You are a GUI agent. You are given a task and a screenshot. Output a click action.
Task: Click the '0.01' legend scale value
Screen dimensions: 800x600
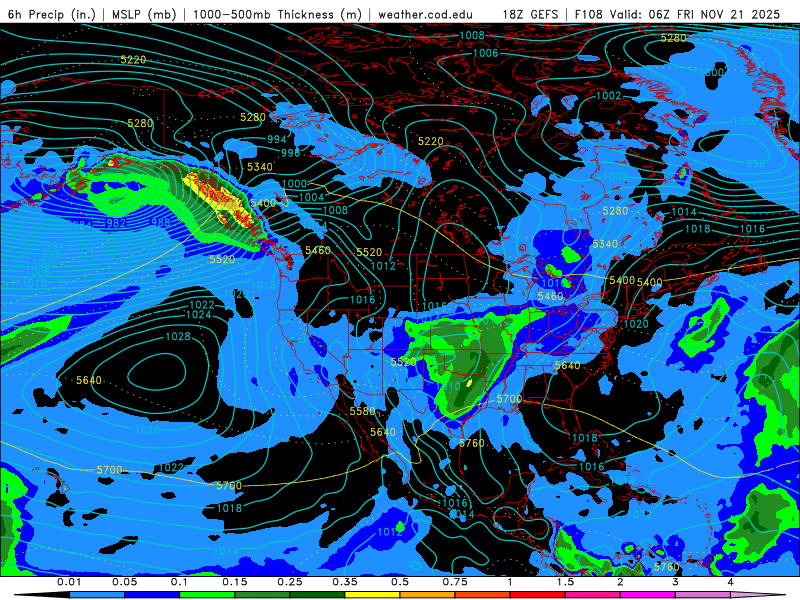(x=69, y=582)
